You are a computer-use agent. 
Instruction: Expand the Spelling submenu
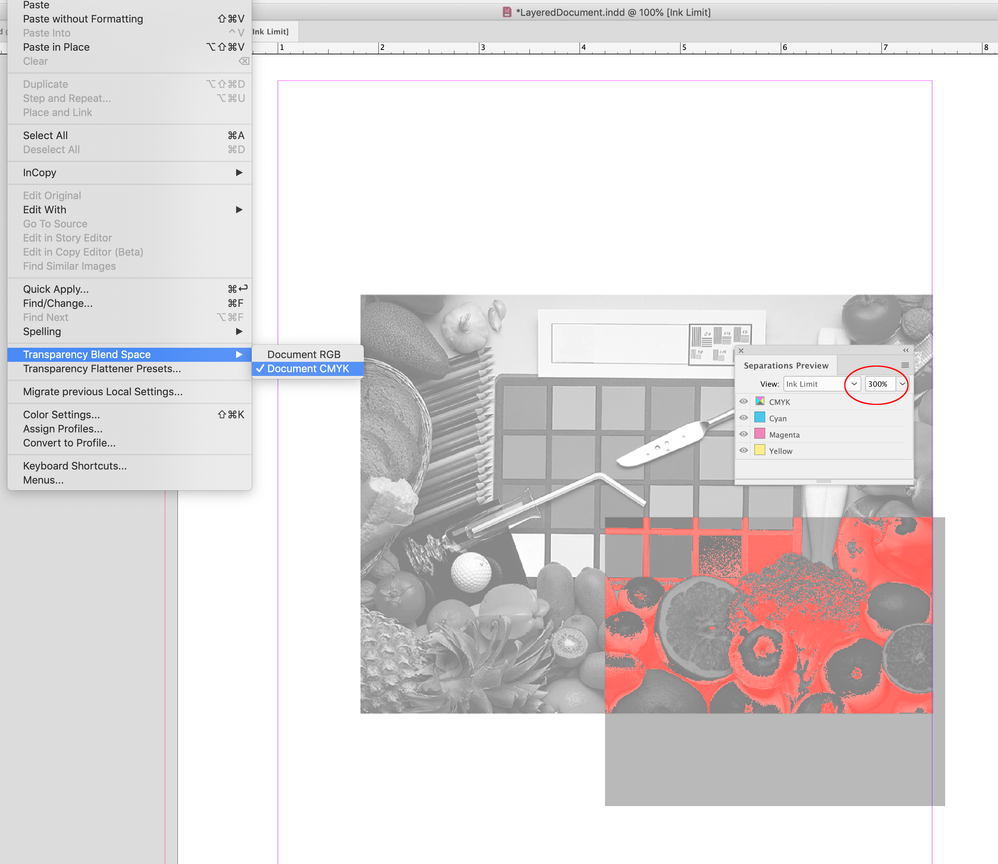129,332
